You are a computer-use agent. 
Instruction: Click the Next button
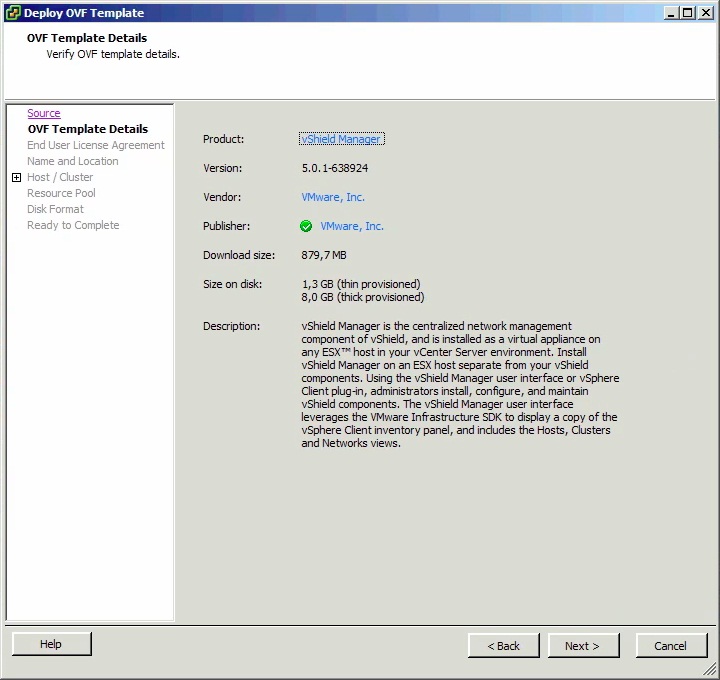(x=583, y=646)
